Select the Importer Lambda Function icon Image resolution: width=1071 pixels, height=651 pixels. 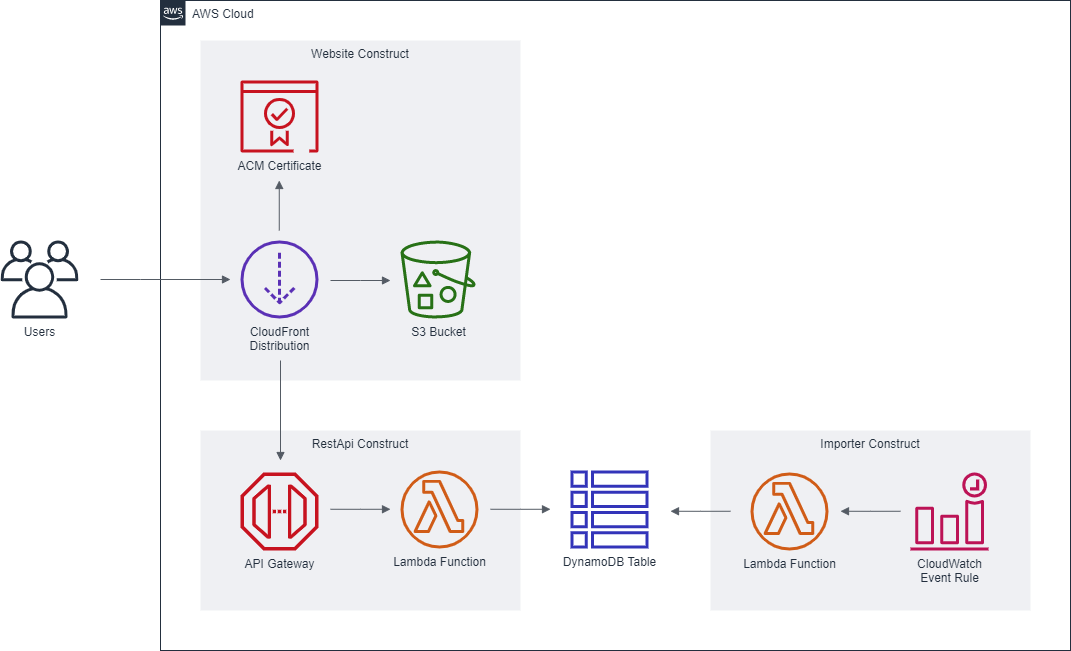tap(790, 511)
